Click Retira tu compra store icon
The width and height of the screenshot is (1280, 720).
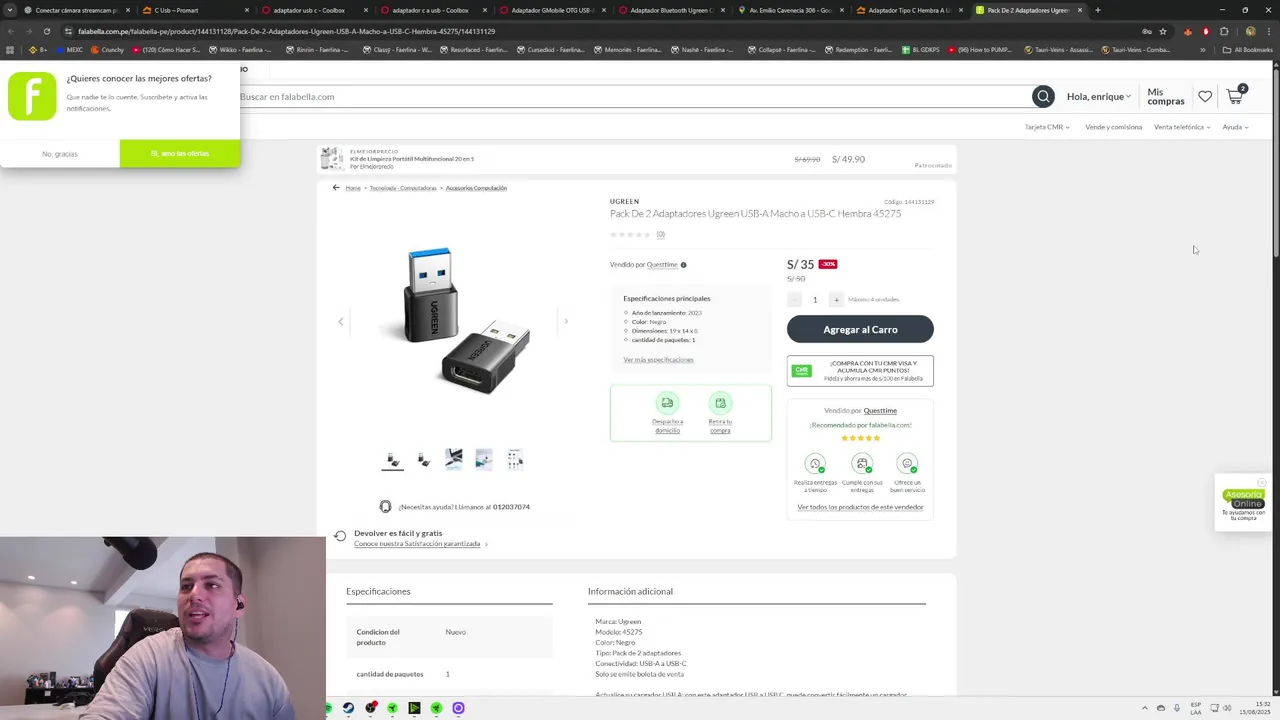tap(720, 403)
